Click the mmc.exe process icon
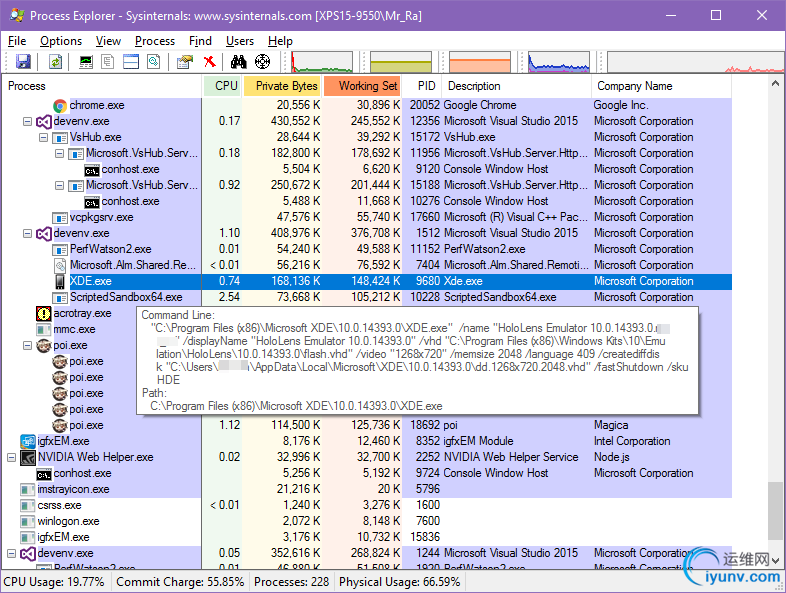786x593 pixels. (44, 329)
